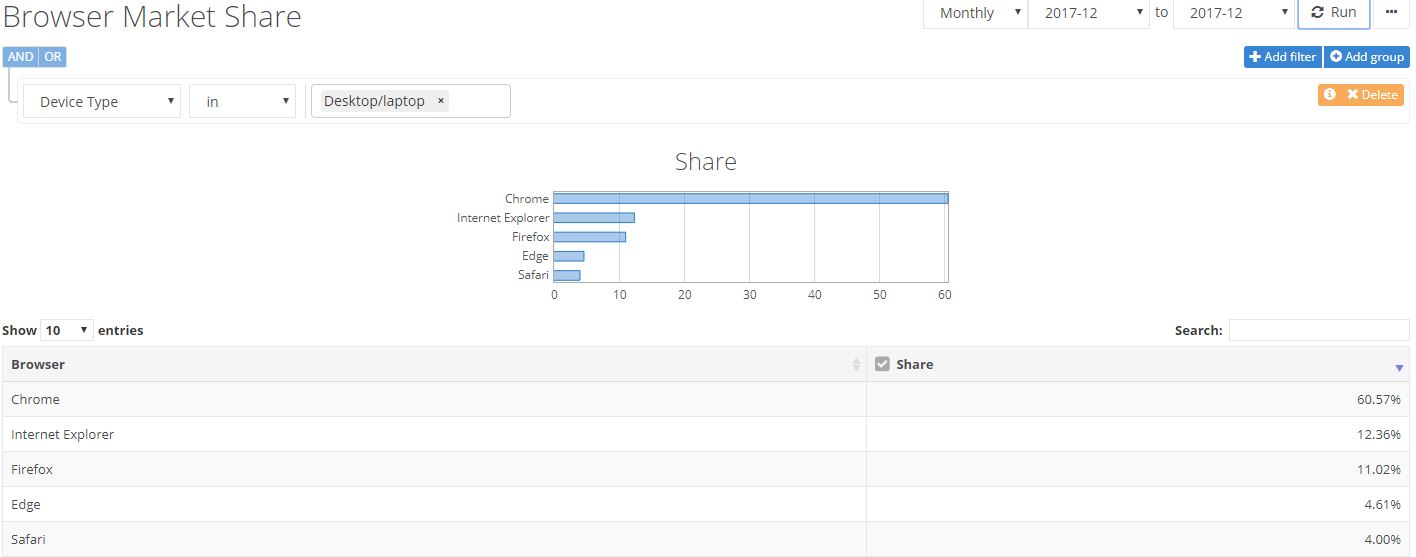This screenshot has height=557, width=1416.
Task: Click the Browser column sort arrows
Action: click(x=856, y=365)
